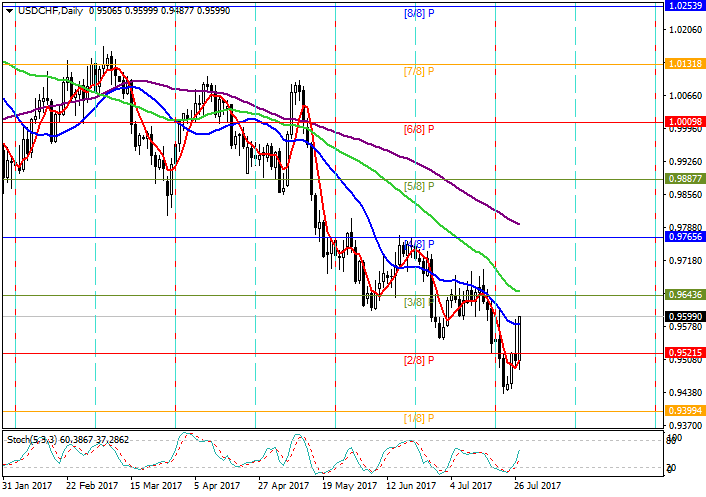Click the 4 Jul 2017 date label
Screen dimensions: 706x497
[x=471, y=486]
